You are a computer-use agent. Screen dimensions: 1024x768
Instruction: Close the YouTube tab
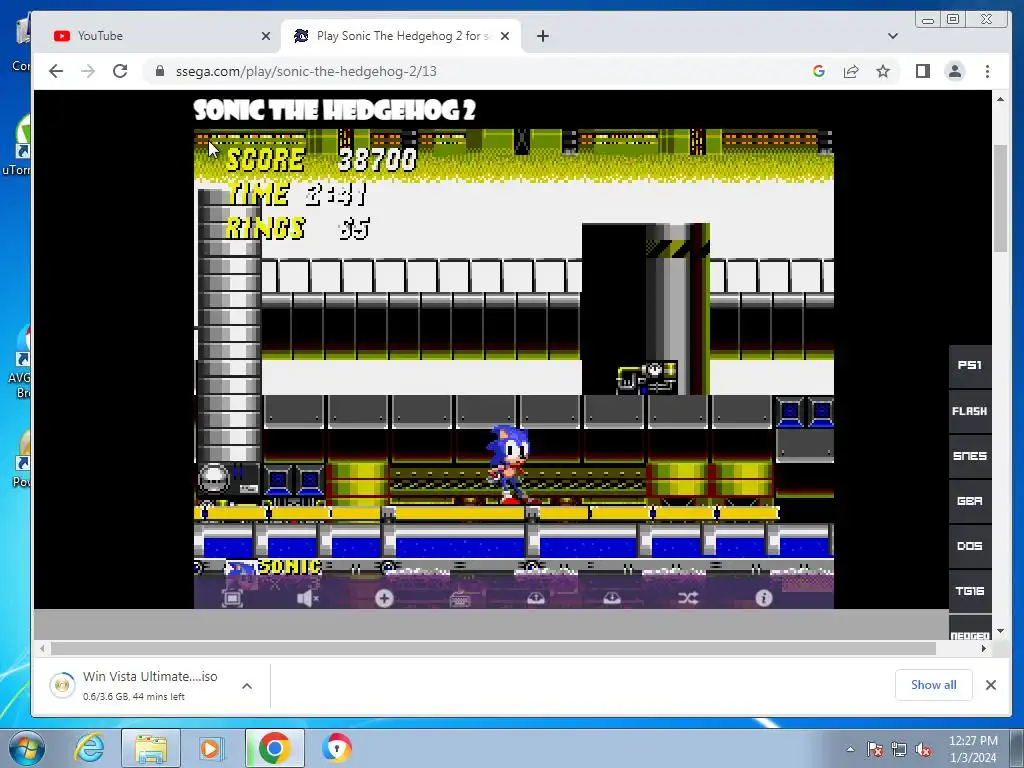(266, 36)
